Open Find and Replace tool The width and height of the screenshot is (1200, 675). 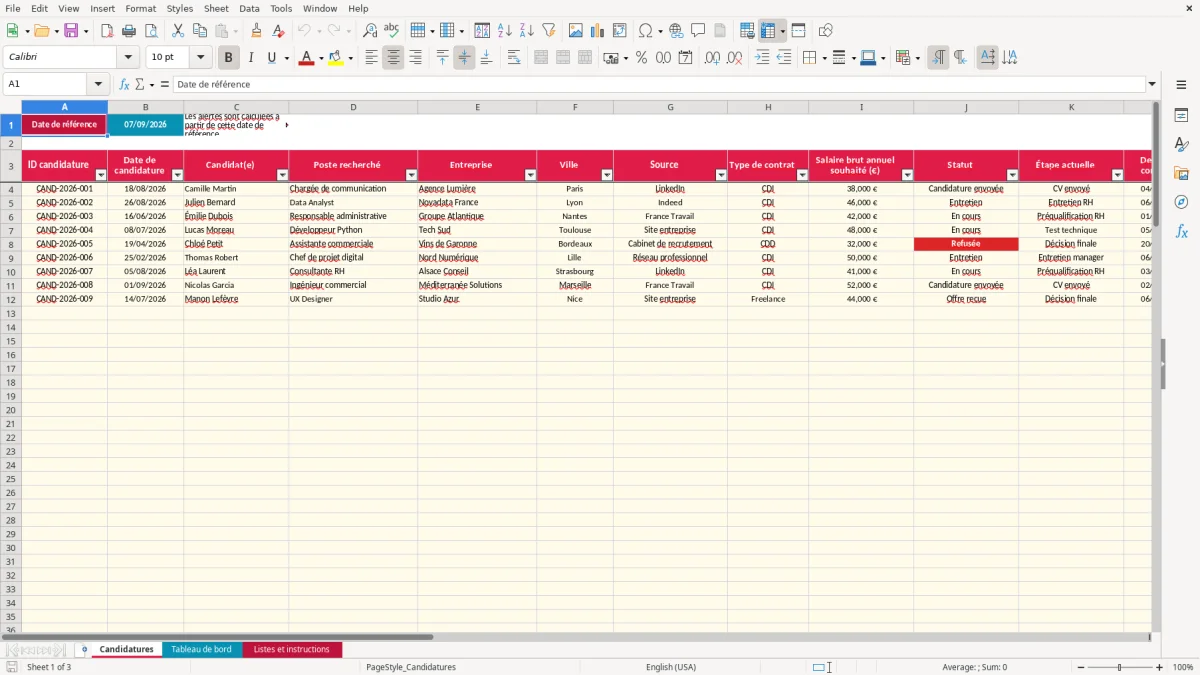coord(370,31)
